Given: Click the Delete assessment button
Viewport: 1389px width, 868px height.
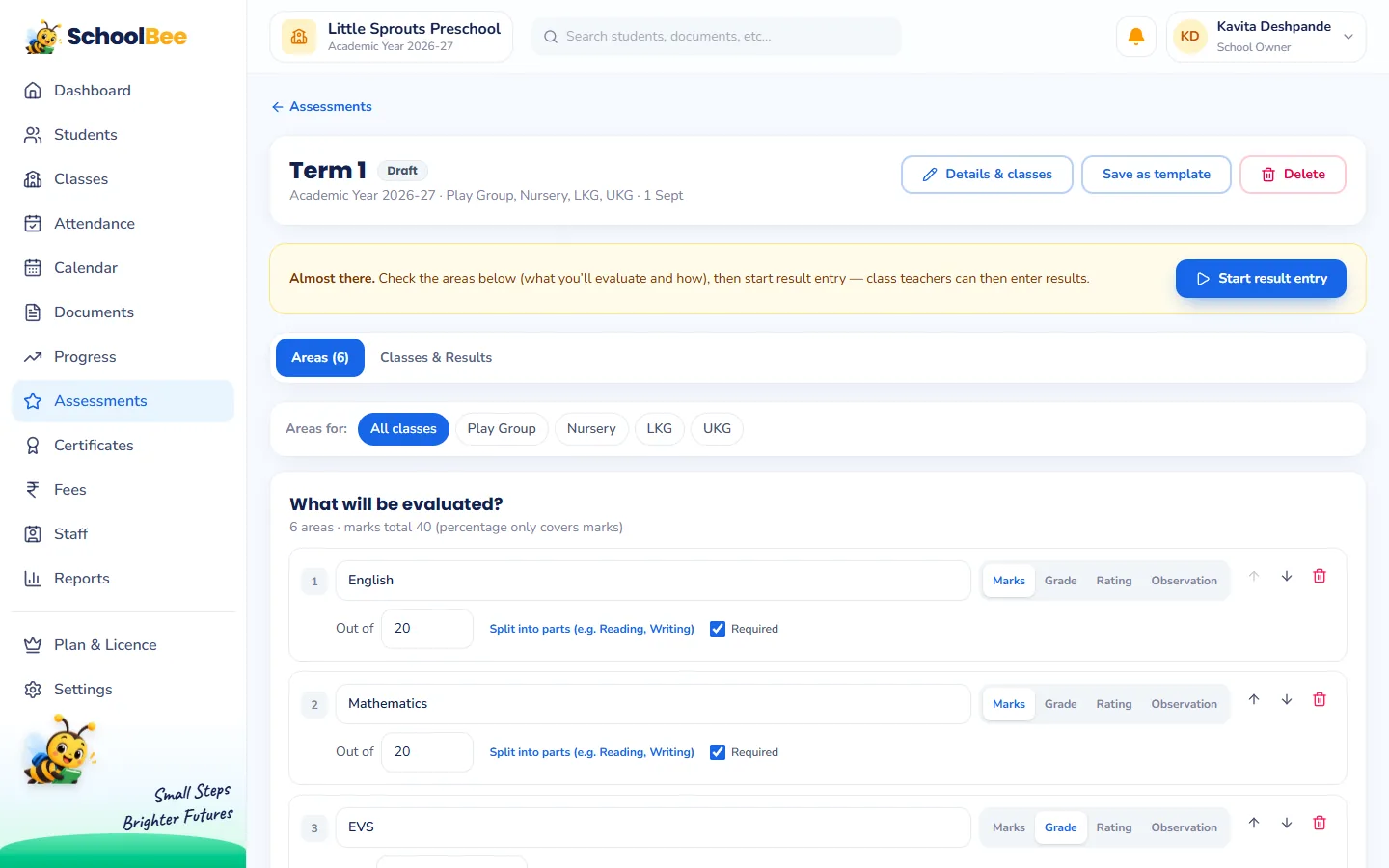Looking at the screenshot, I should (x=1293, y=175).
